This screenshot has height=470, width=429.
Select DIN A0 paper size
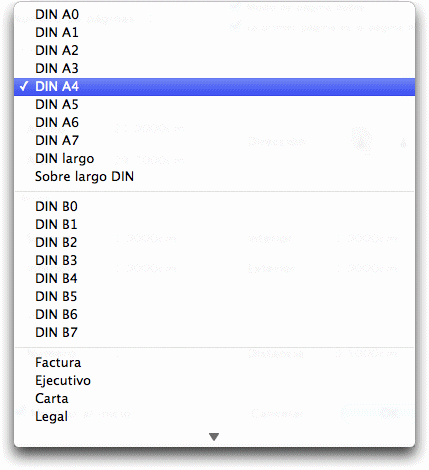(214, 15)
